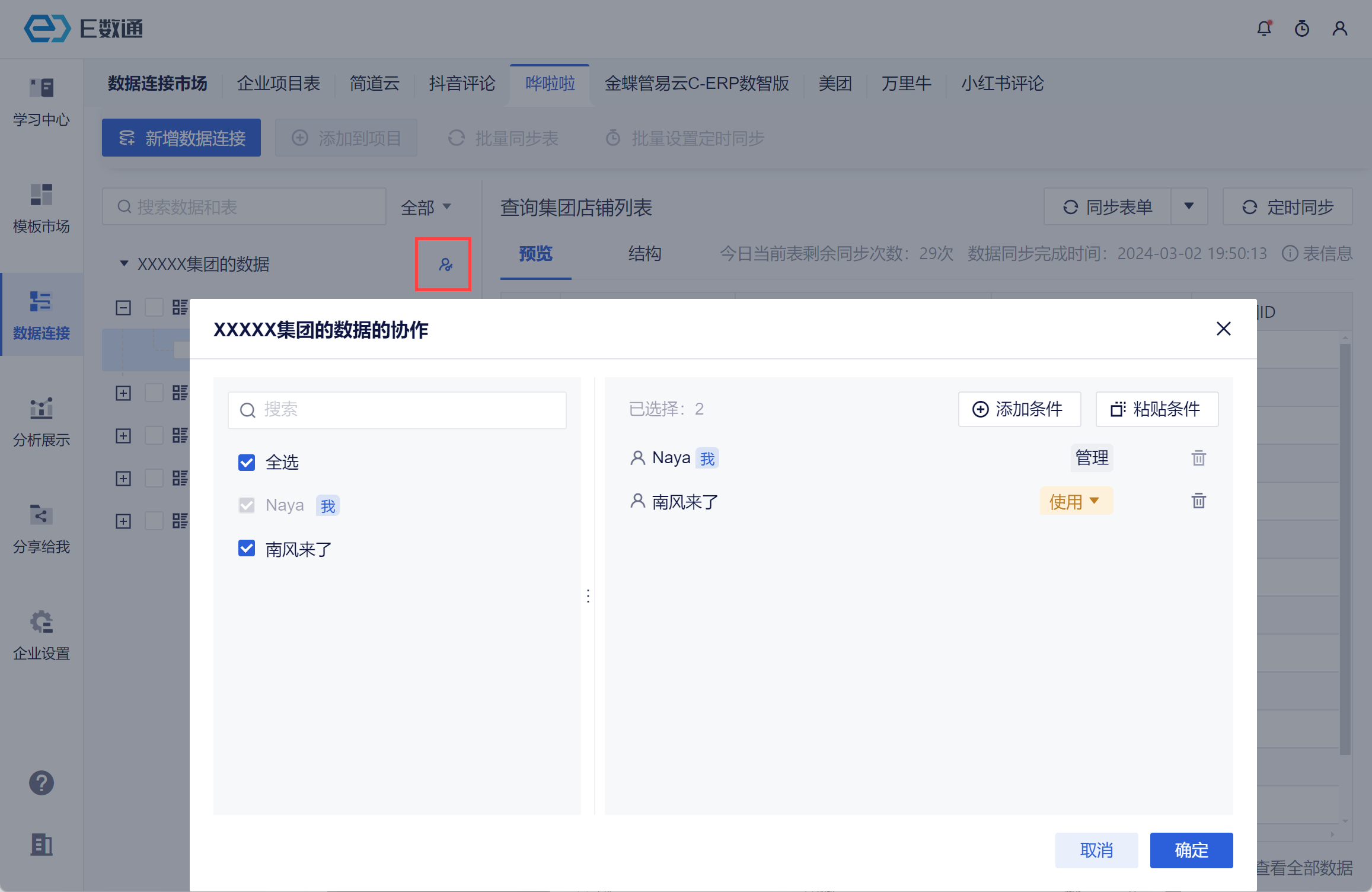Screen dimensions: 1372x892
Task: Expand the 全部 filter dropdown
Action: coord(426,207)
